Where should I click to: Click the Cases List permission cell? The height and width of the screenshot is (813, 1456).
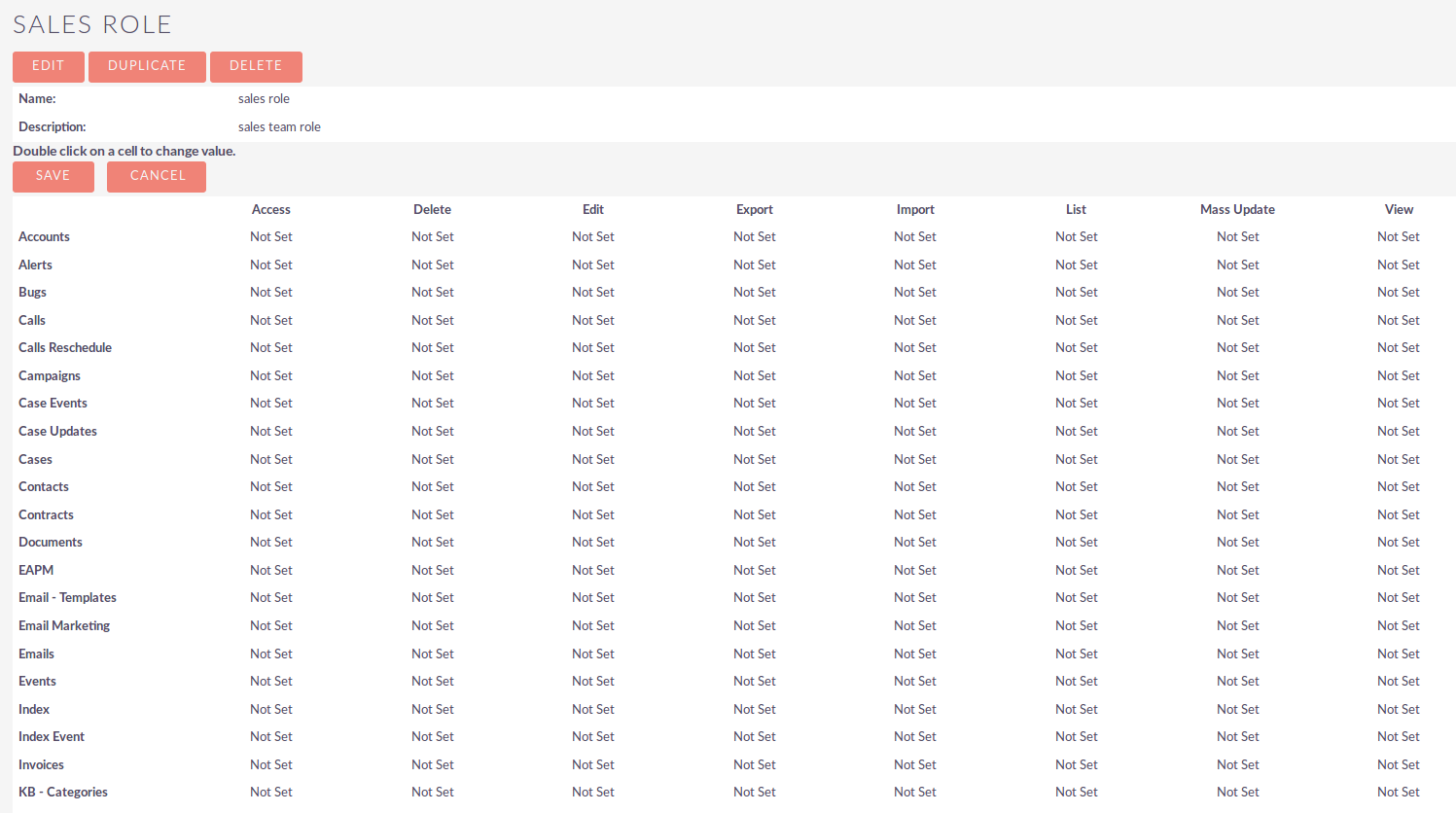pos(1076,459)
